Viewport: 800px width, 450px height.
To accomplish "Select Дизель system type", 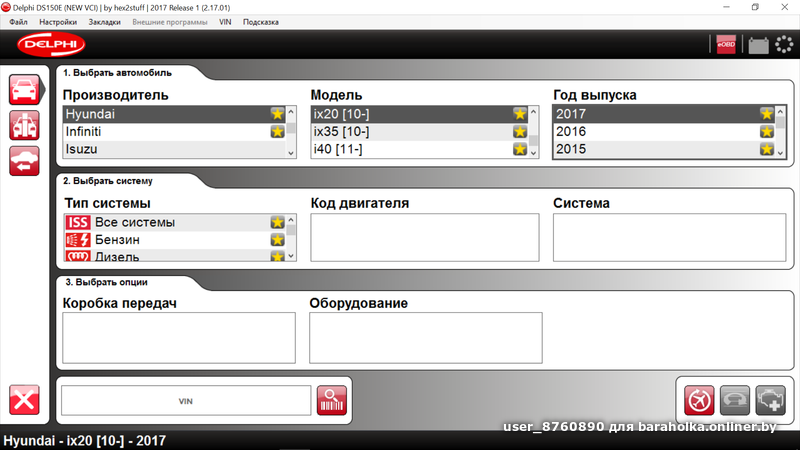I will coord(174,256).
